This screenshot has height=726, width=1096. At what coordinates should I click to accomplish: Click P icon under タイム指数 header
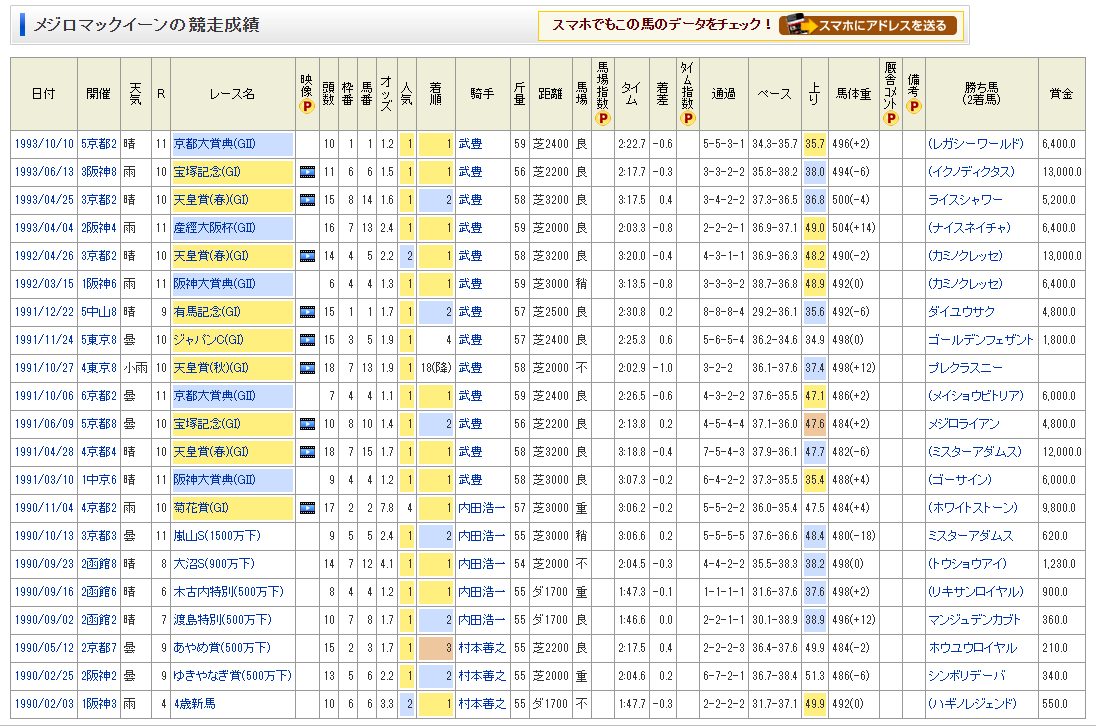click(x=688, y=118)
